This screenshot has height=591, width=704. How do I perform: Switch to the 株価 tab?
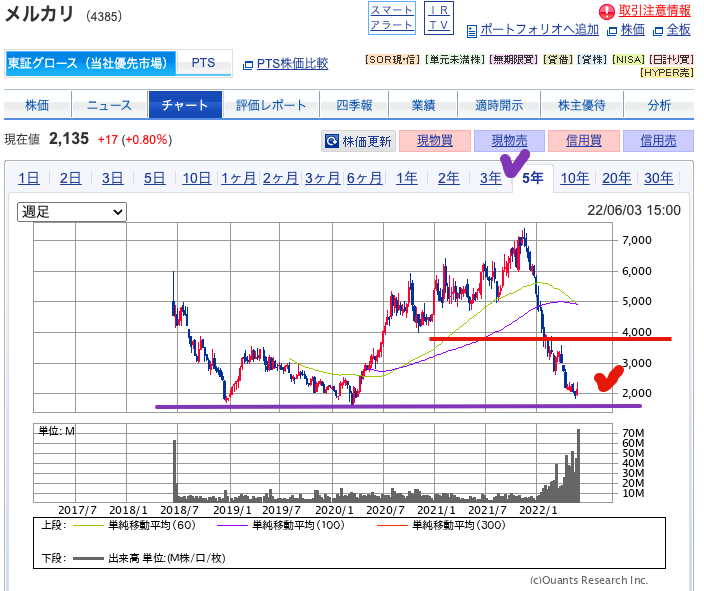coord(37,105)
